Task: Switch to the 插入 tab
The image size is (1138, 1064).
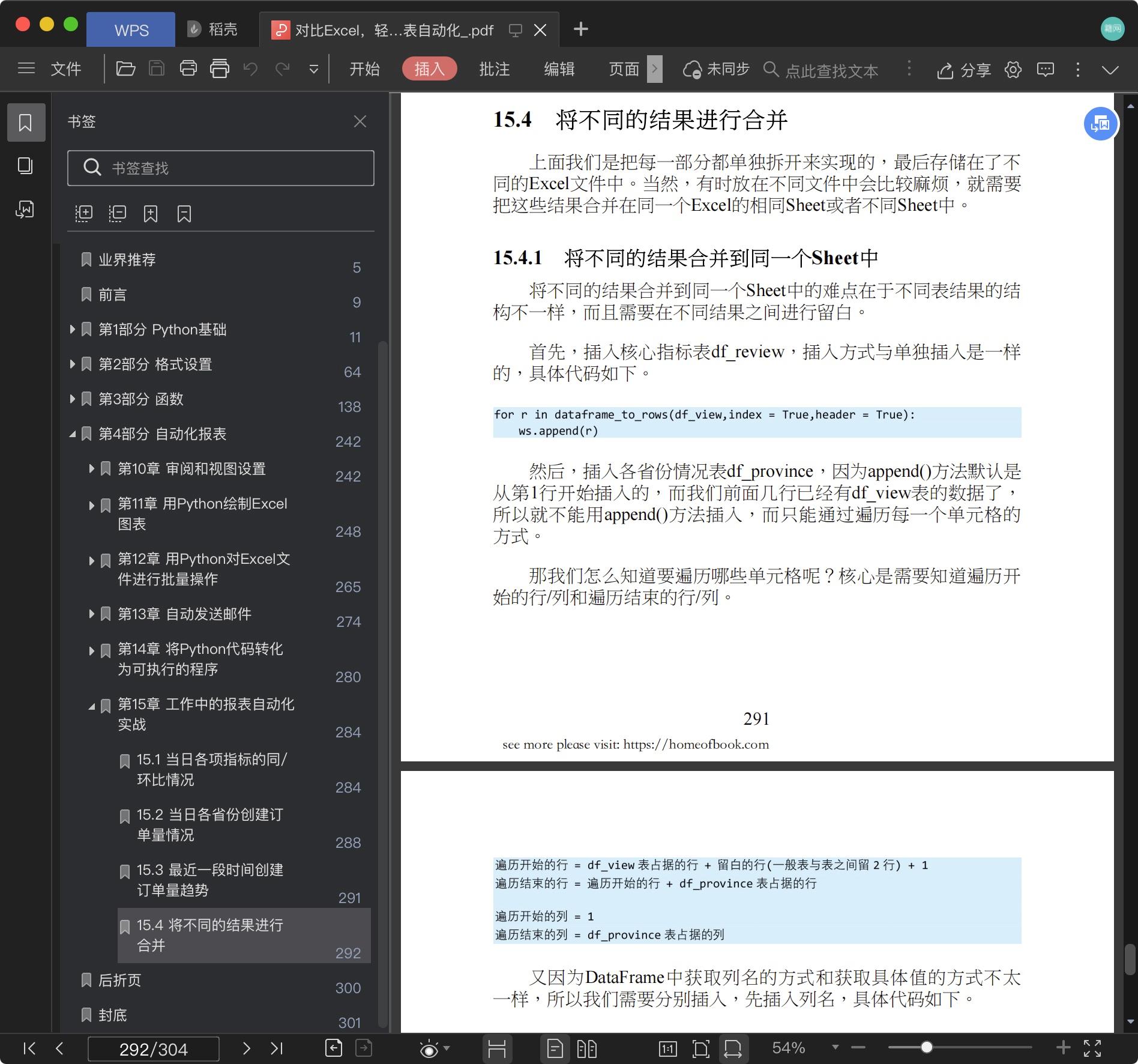Action: pos(430,69)
